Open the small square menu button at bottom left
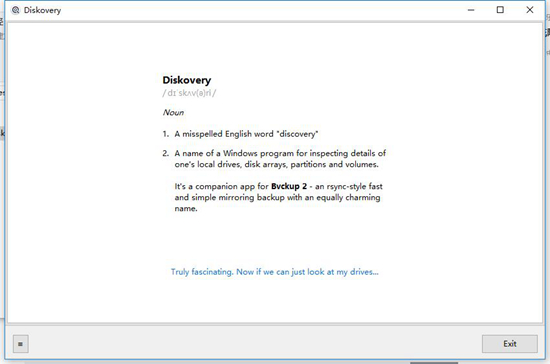Image resolution: width=550 pixels, height=364 pixels. (x=21, y=344)
